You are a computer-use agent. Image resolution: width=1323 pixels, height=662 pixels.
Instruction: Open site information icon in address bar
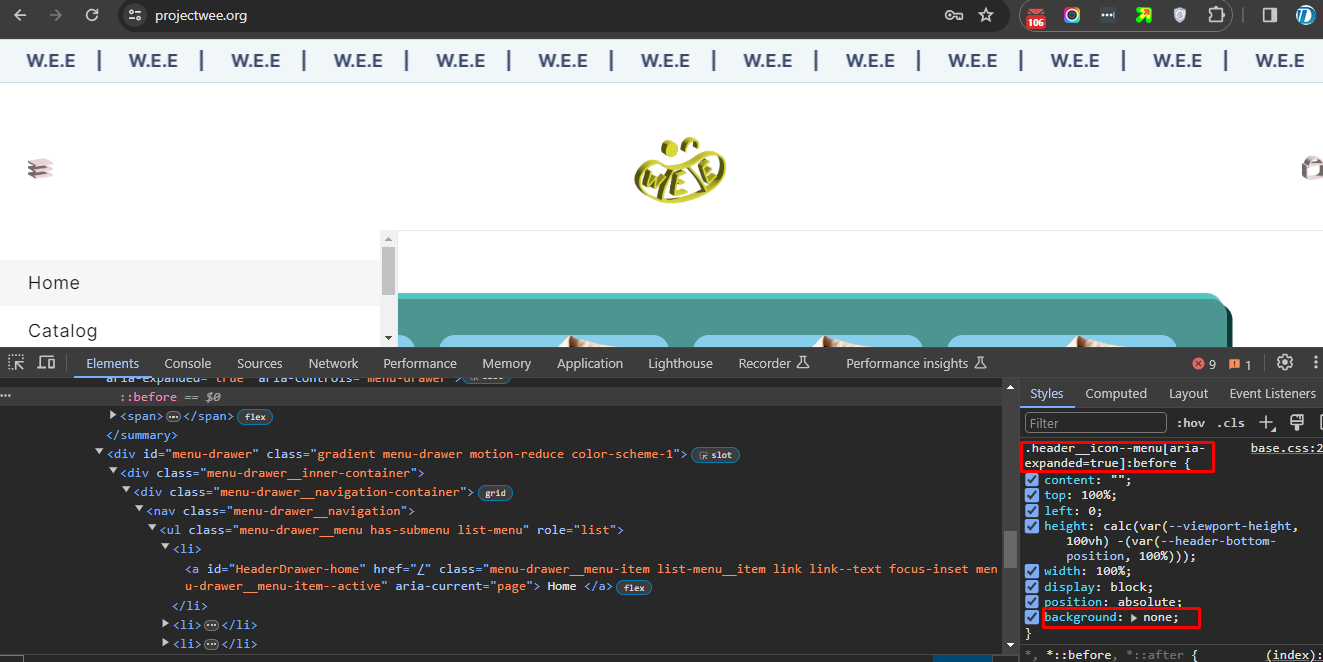click(x=136, y=15)
